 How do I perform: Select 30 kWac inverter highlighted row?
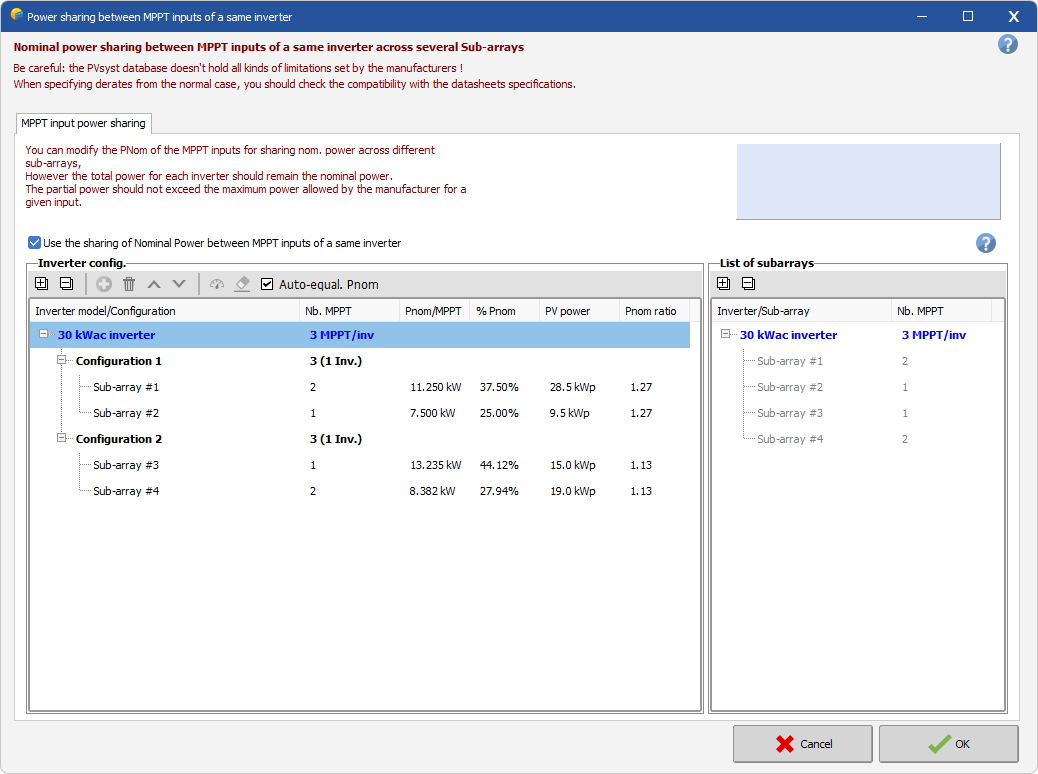click(x=359, y=335)
